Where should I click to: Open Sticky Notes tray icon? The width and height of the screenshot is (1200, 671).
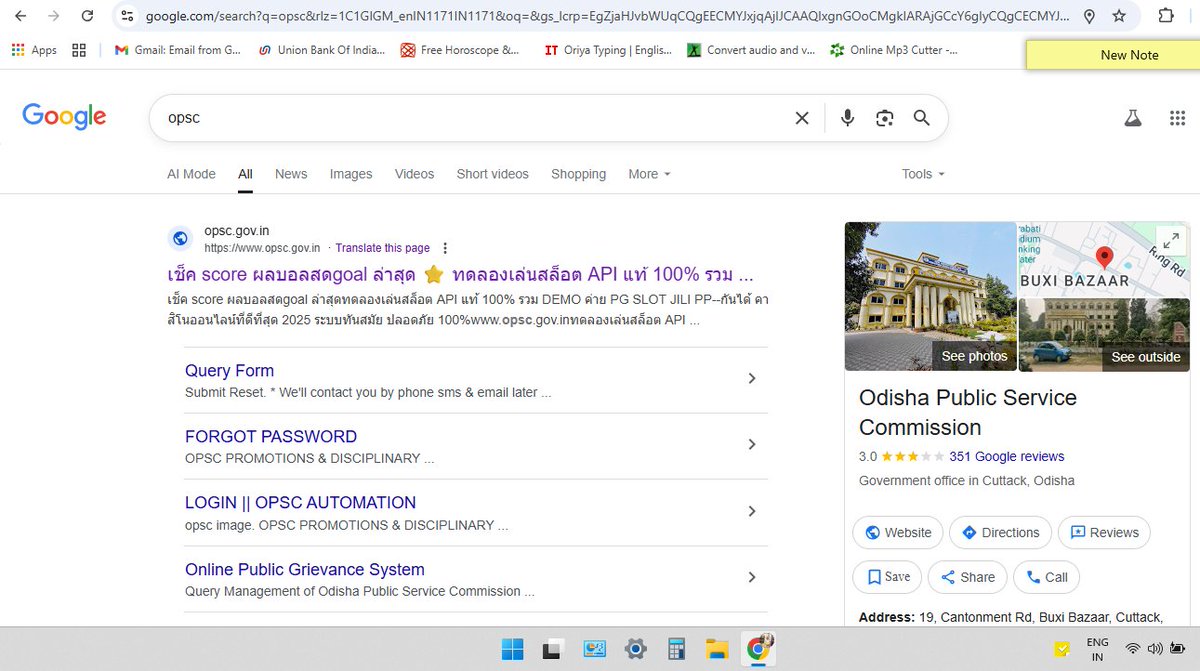click(1062, 650)
